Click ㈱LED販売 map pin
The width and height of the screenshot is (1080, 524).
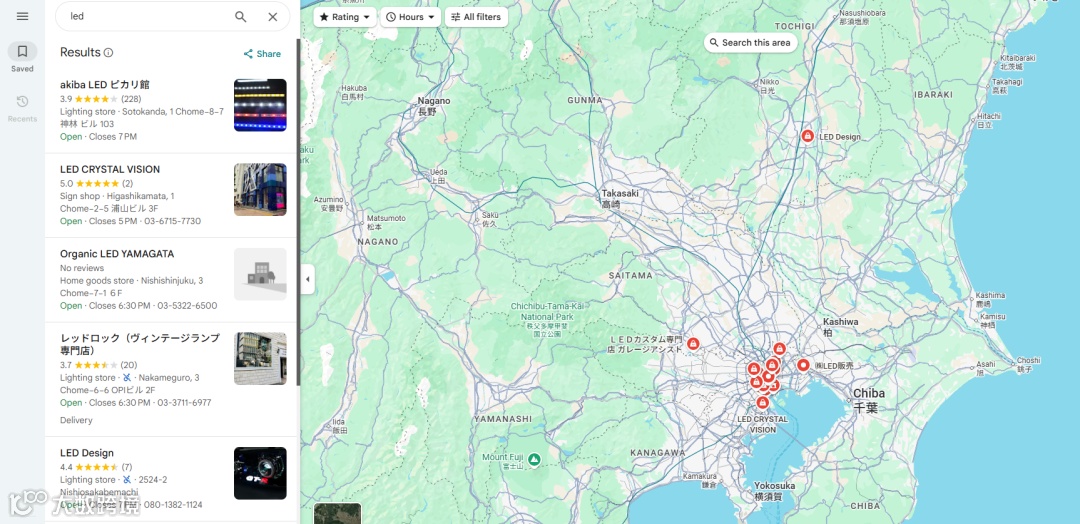(x=802, y=365)
